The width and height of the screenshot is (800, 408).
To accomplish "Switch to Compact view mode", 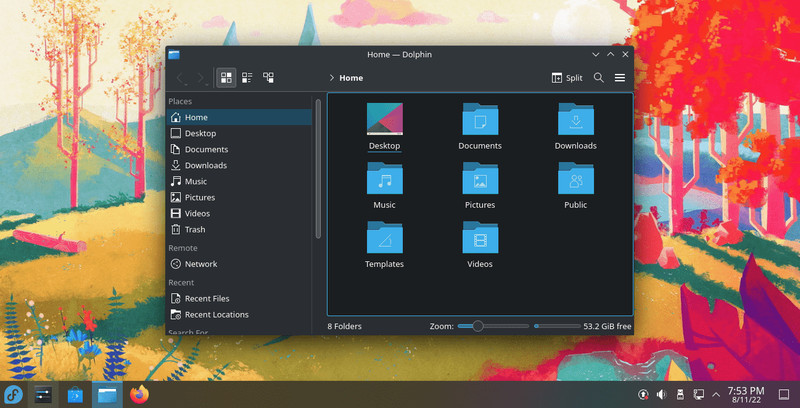I will pyautogui.click(x=247, y=78).
